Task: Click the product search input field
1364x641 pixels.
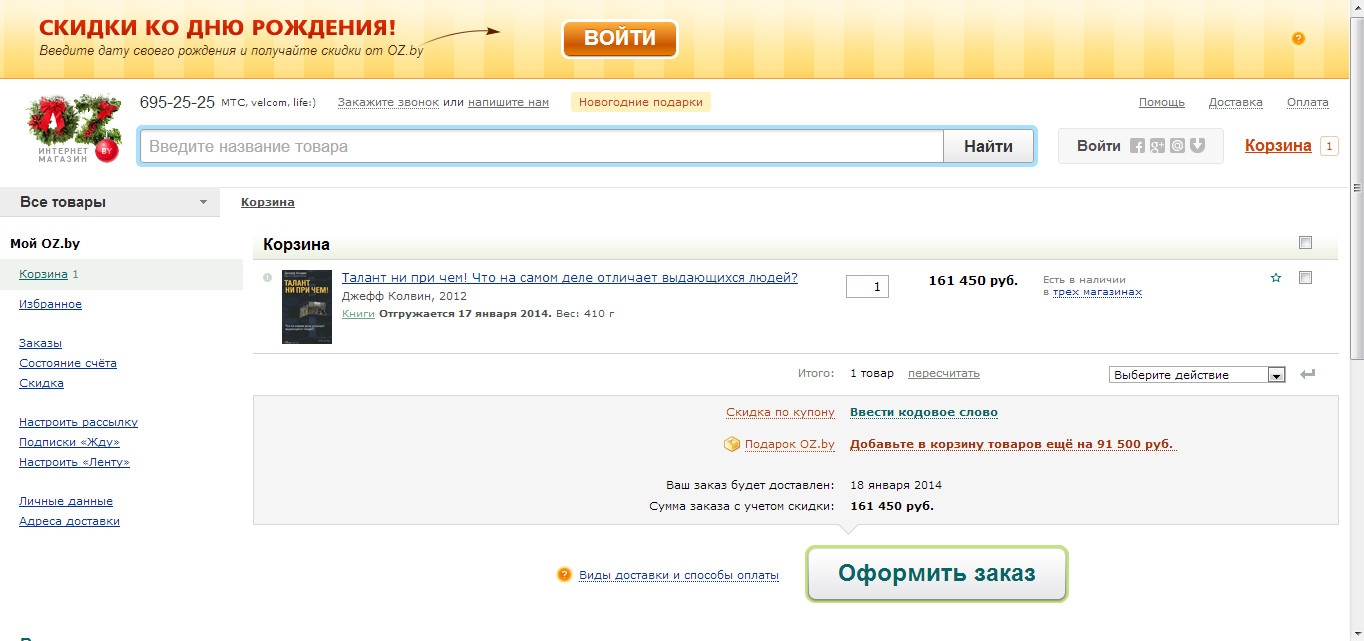Action: pyautogui.click(x=541, y=146)
